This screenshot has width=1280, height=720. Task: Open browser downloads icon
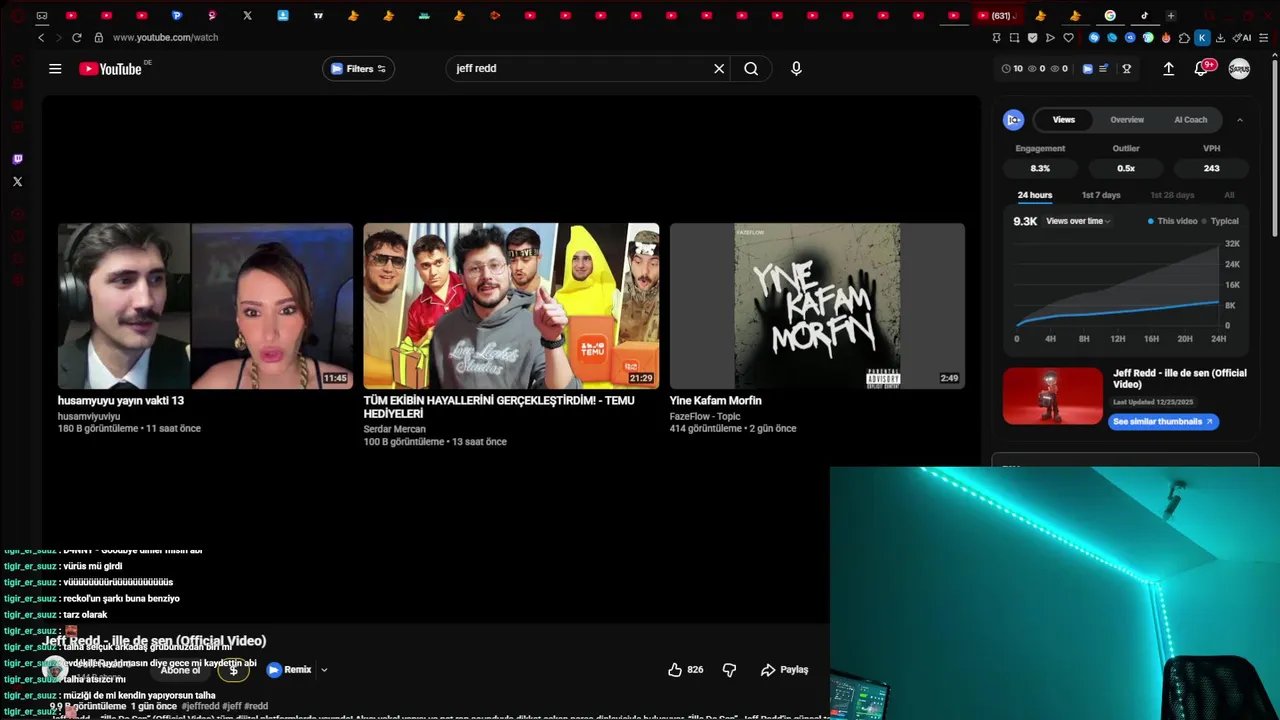(x=1220, y=38)
